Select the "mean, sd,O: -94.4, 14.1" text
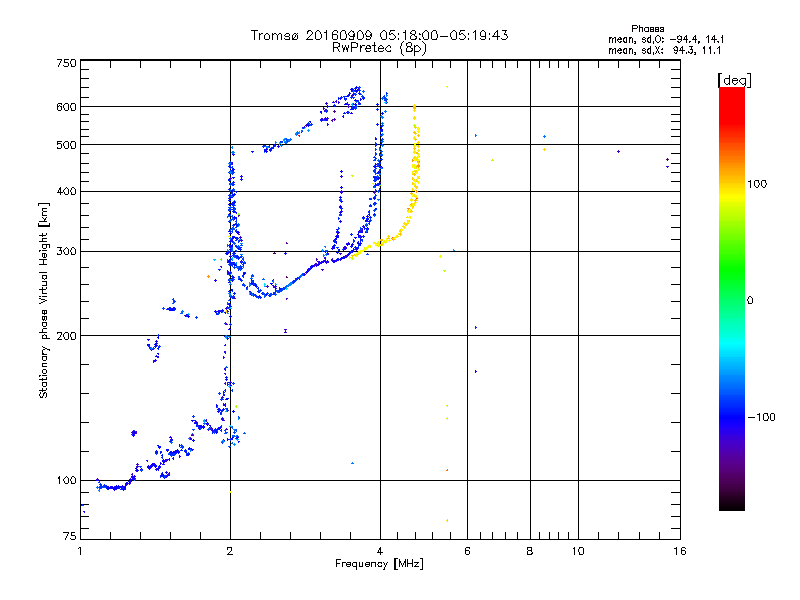Screen dimensions: 800x600 pyautogui.click(x=666, y=39)
